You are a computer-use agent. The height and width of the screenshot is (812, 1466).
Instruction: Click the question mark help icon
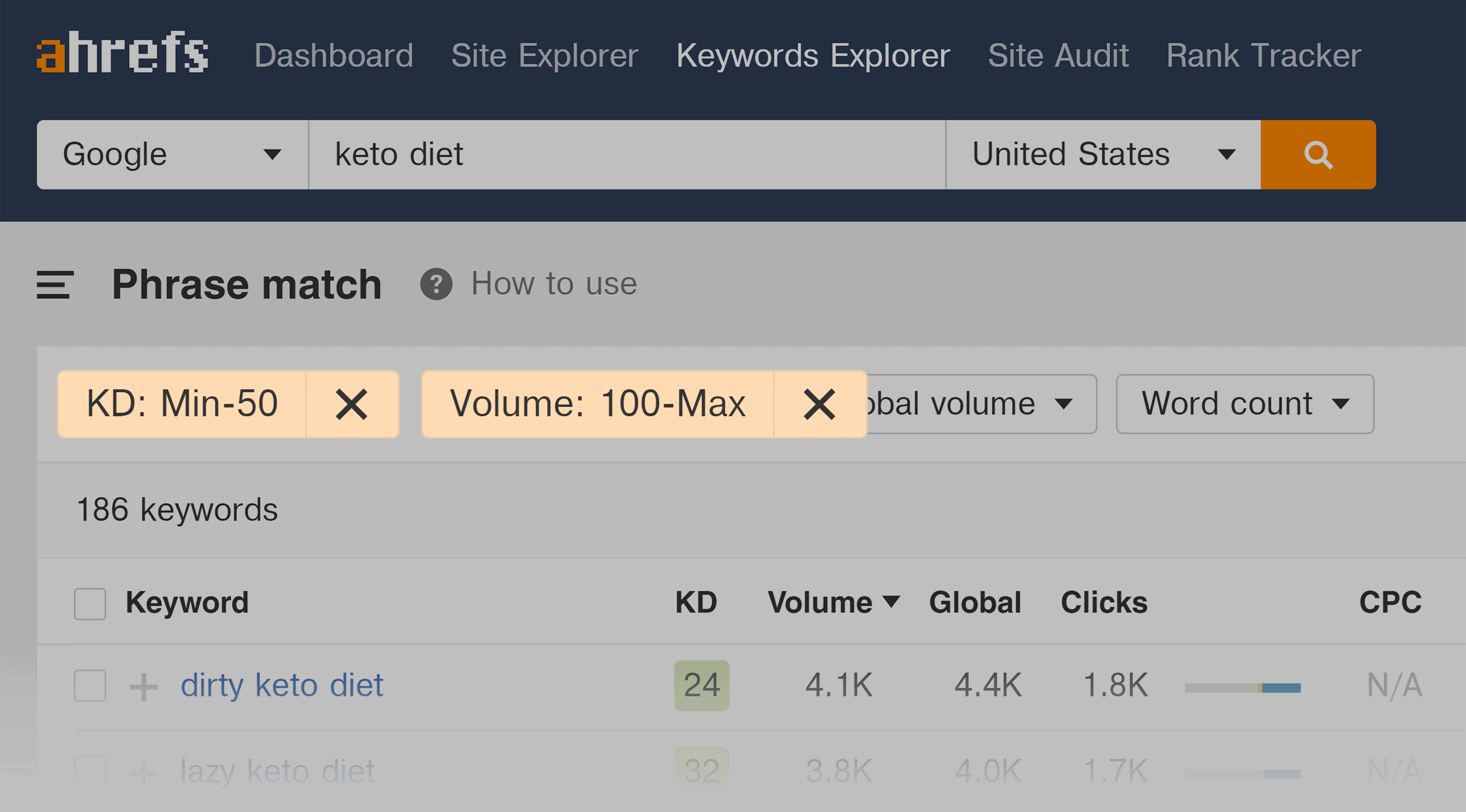click(436, 284)
